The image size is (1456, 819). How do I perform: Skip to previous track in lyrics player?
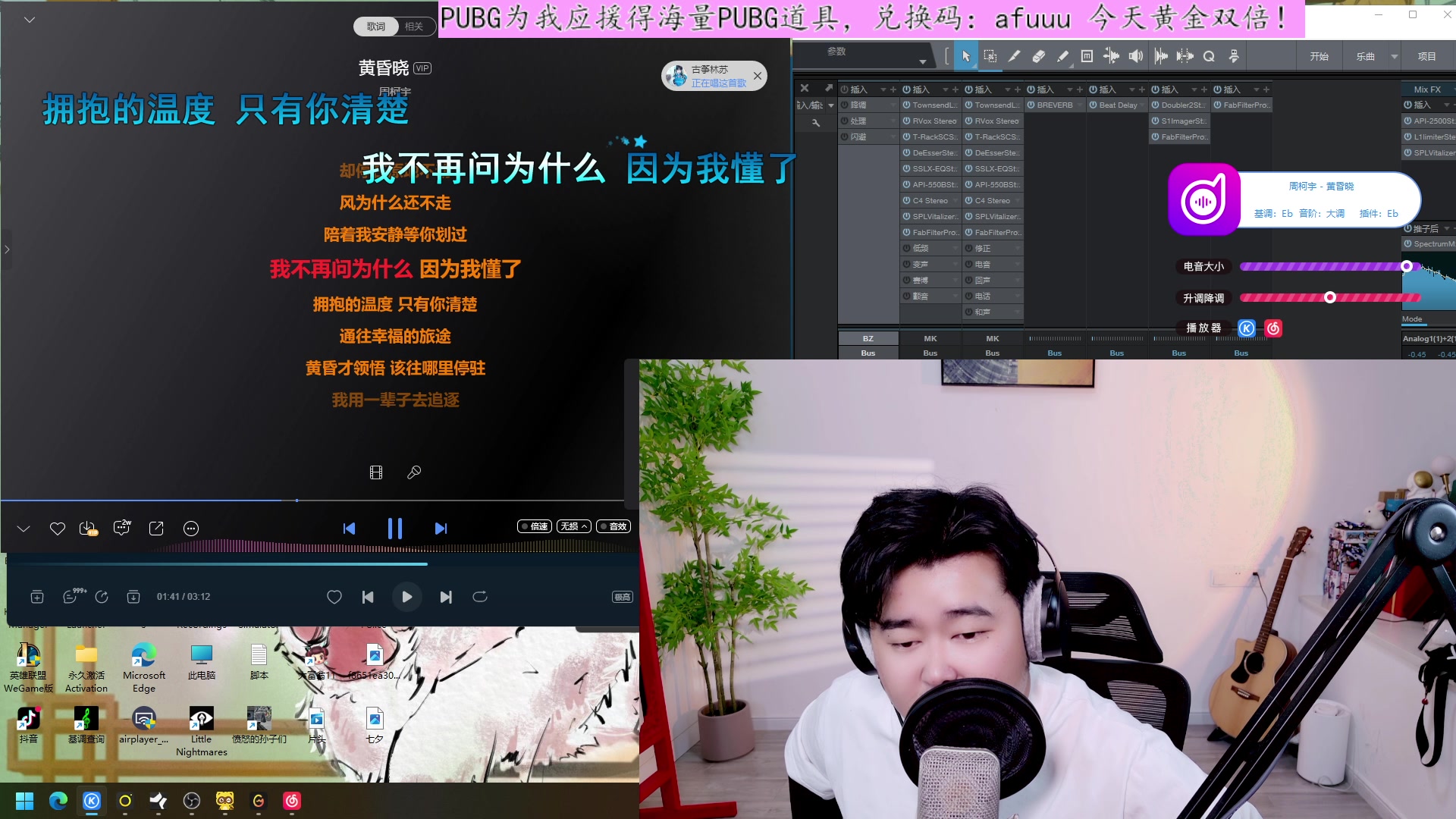[349, 529]
